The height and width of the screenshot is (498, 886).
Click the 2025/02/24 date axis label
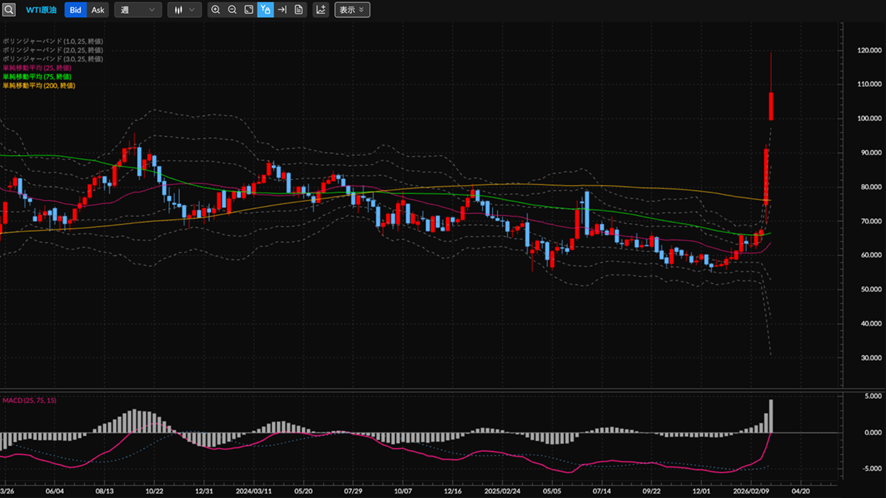(502, 491)
